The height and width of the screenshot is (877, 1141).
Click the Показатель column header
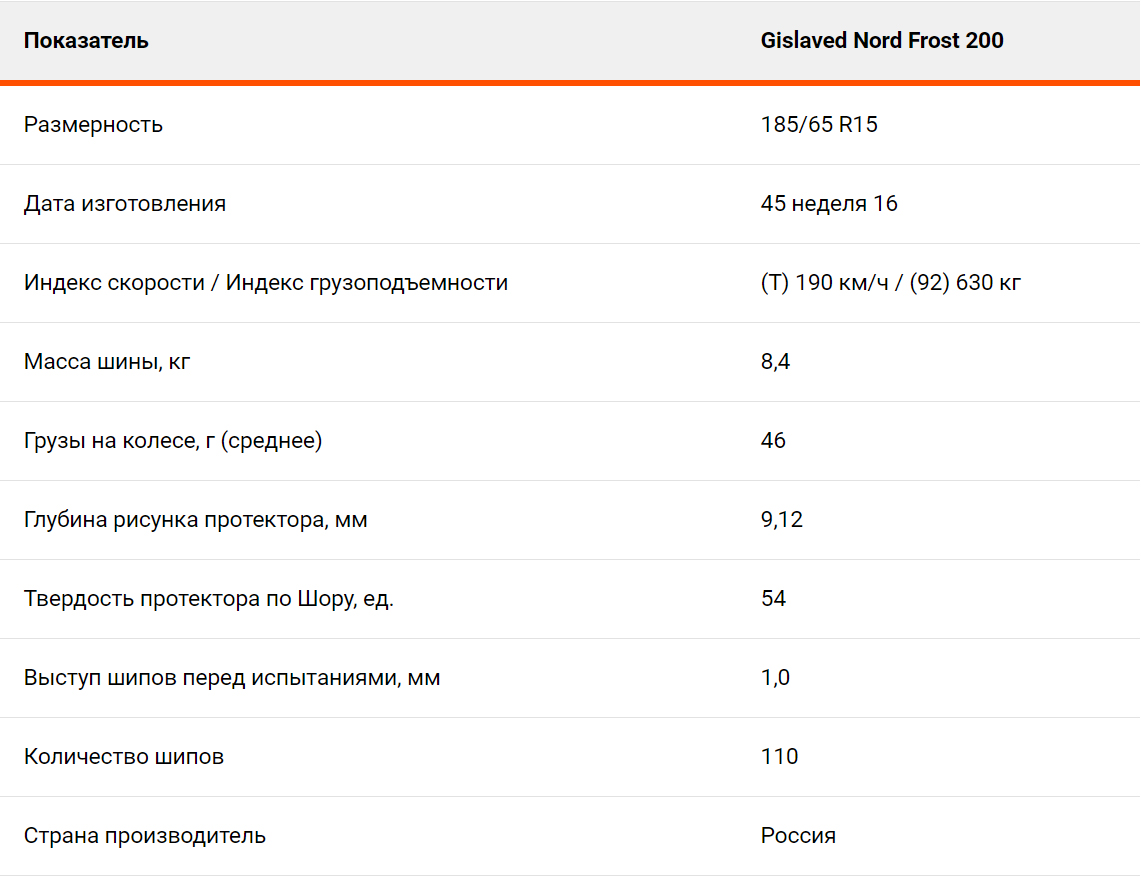86,41
